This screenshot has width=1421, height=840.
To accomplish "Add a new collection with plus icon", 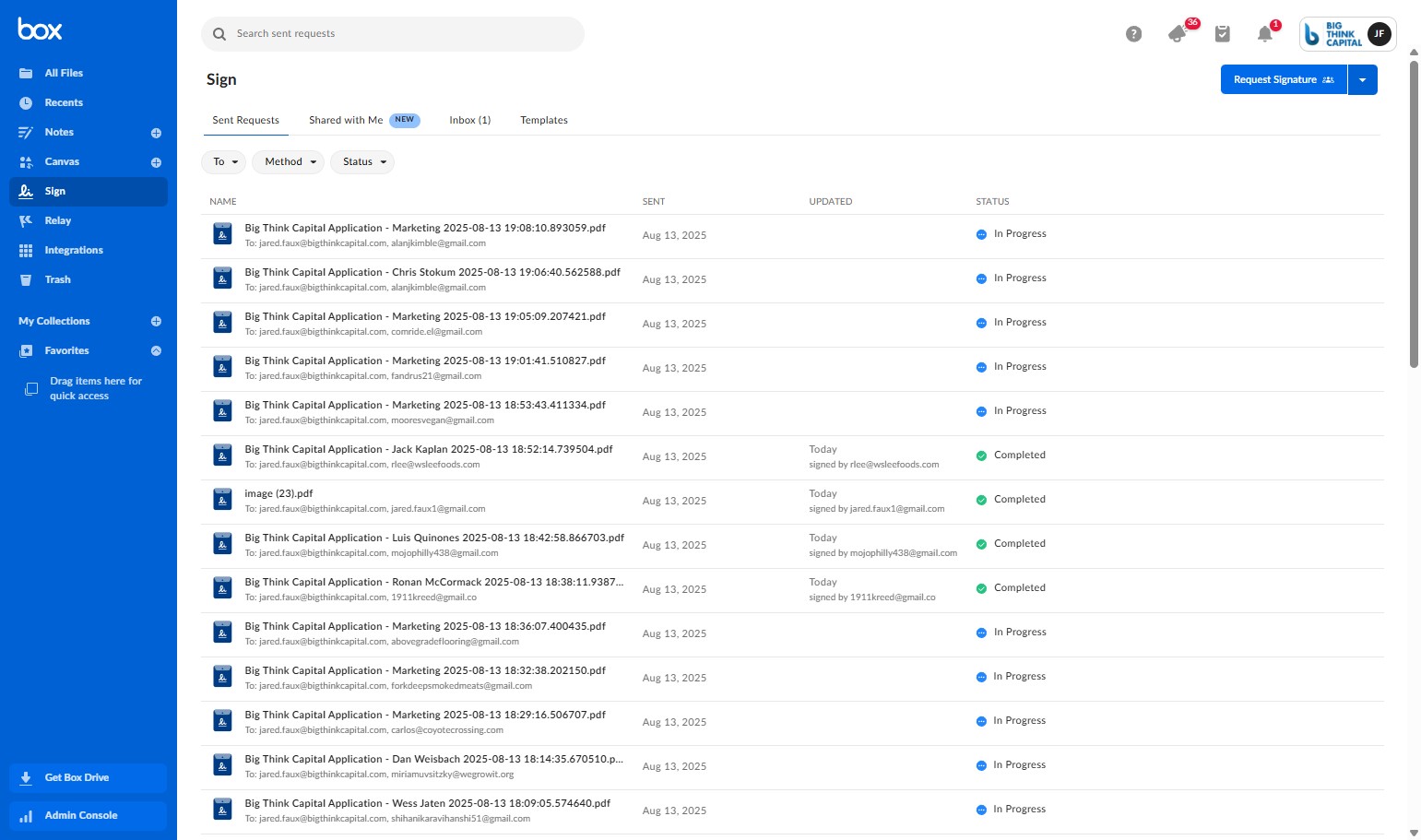I will (156, 321).
